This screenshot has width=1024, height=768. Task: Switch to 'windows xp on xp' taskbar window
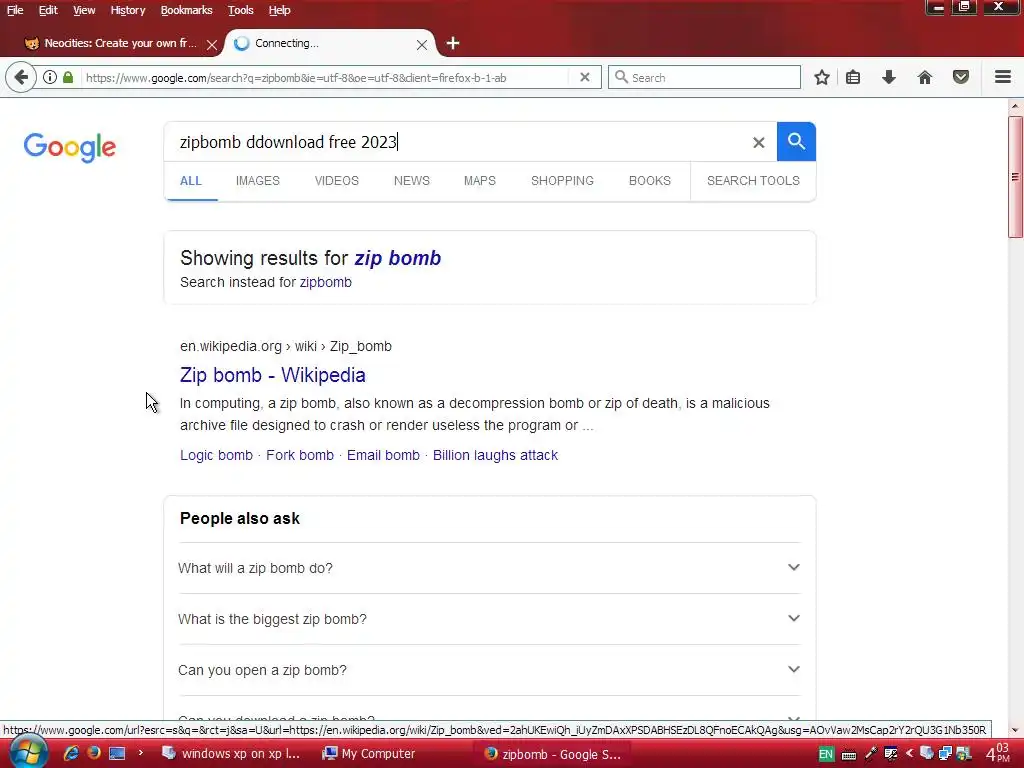coord(231,754)
